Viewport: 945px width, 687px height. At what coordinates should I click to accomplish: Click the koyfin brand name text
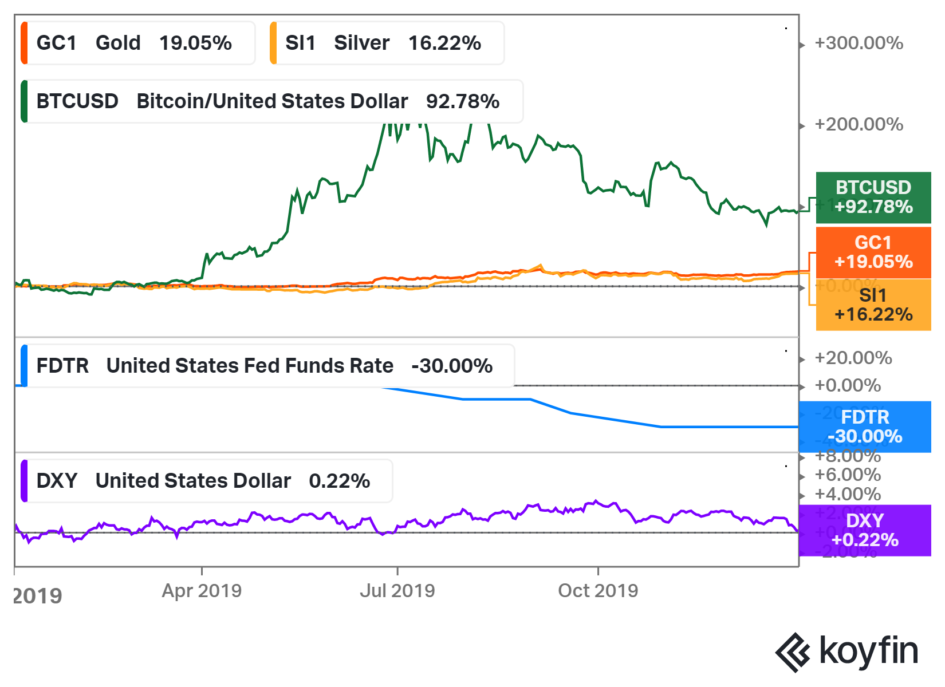[x=868, y=651]
